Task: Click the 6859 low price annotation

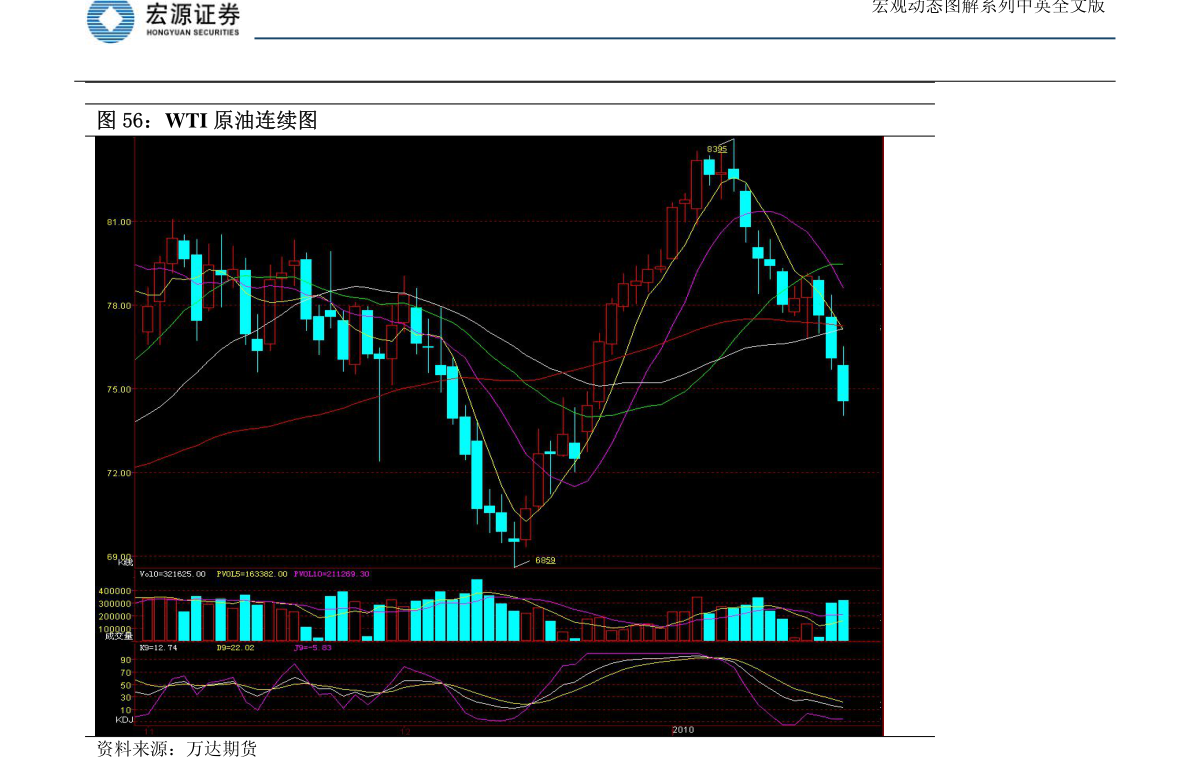Action: point(545,560)
